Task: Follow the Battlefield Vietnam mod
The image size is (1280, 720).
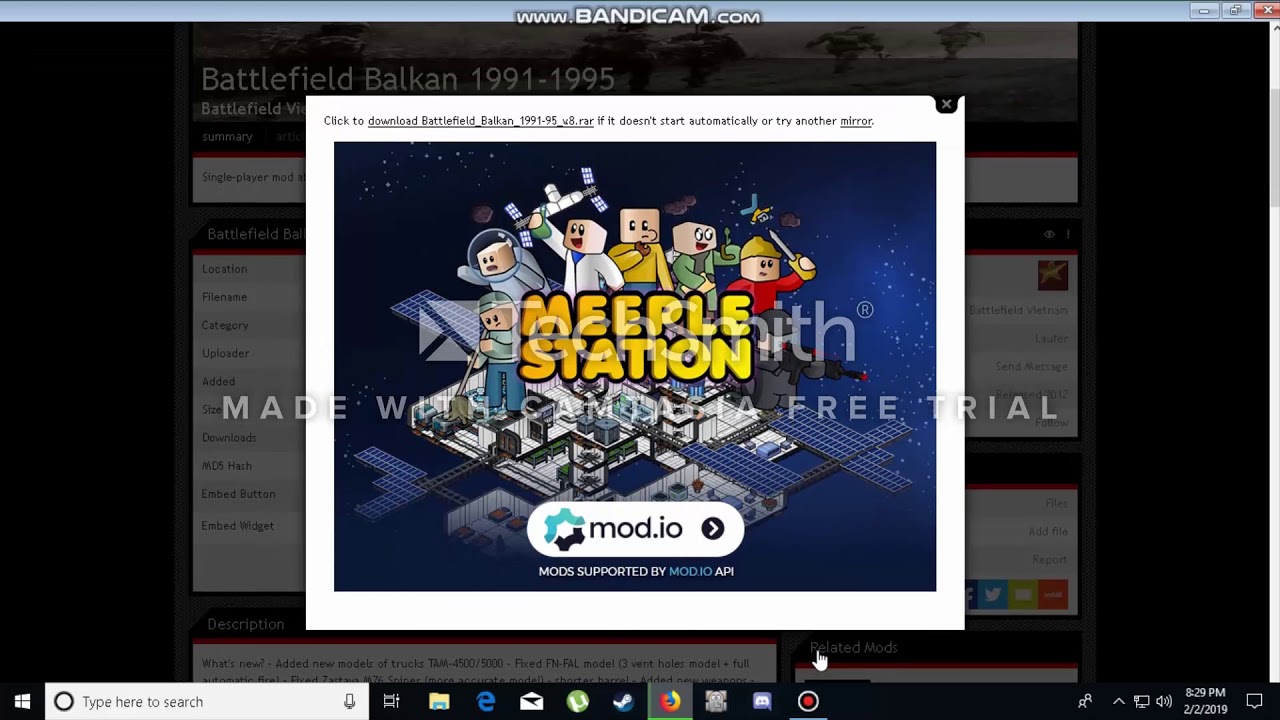Action: tap(1050, 422)
